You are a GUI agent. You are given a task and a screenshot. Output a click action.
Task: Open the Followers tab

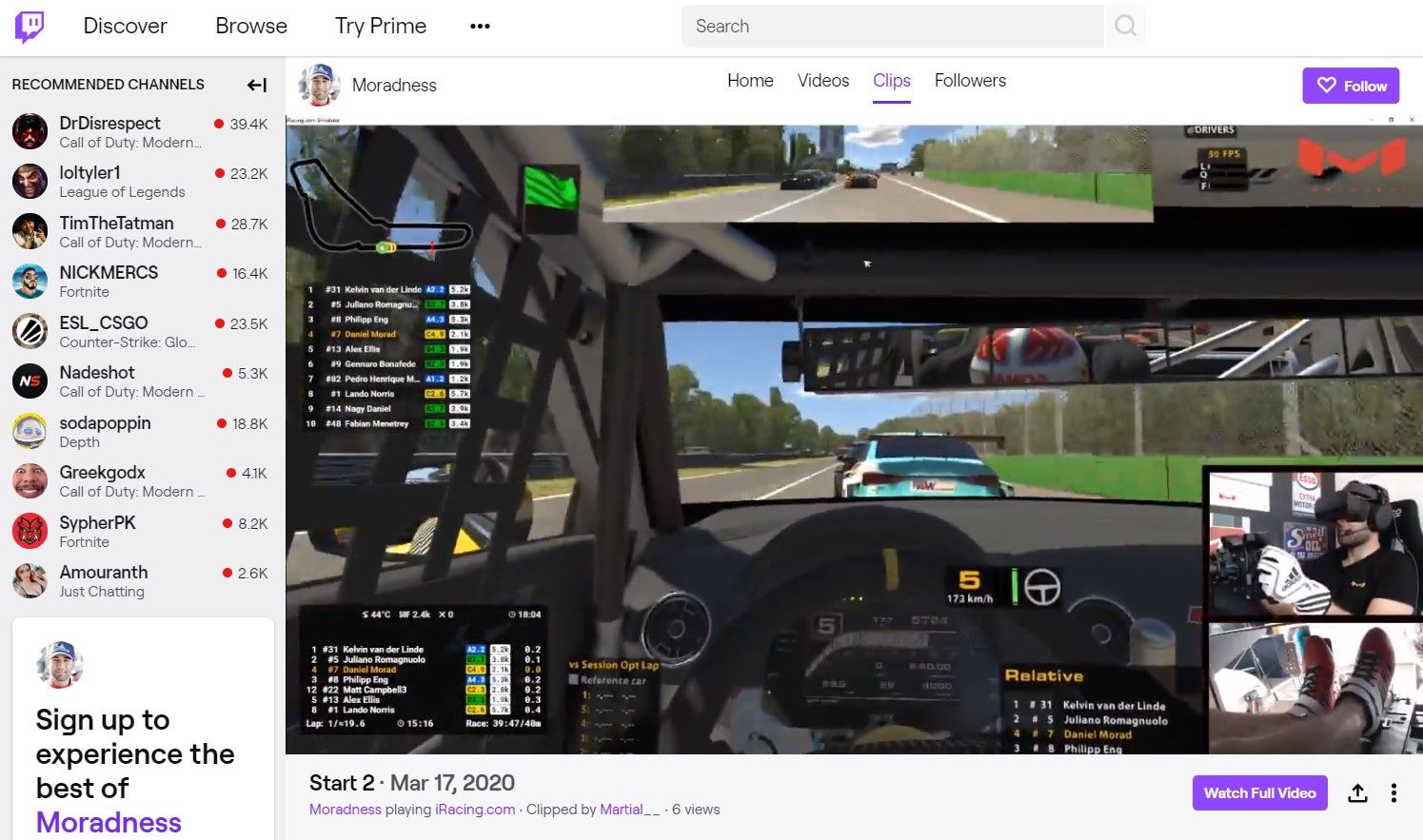970,81
